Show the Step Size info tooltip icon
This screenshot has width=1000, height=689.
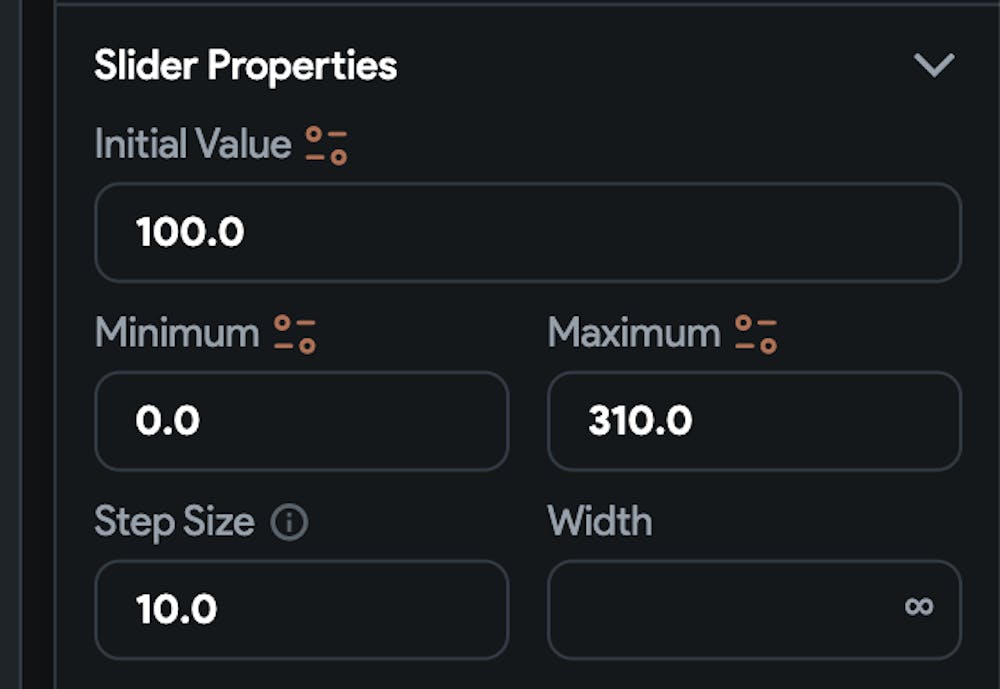click(x=290, y=523)
